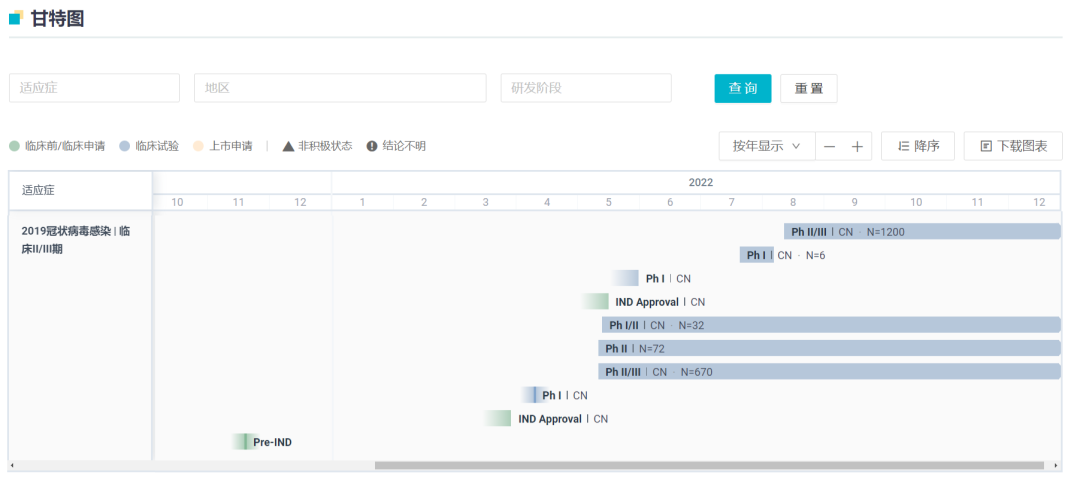The image size is (1080, 483).
Task: Toggle the 临床试验 blue legend item
Action: [149, 146]
